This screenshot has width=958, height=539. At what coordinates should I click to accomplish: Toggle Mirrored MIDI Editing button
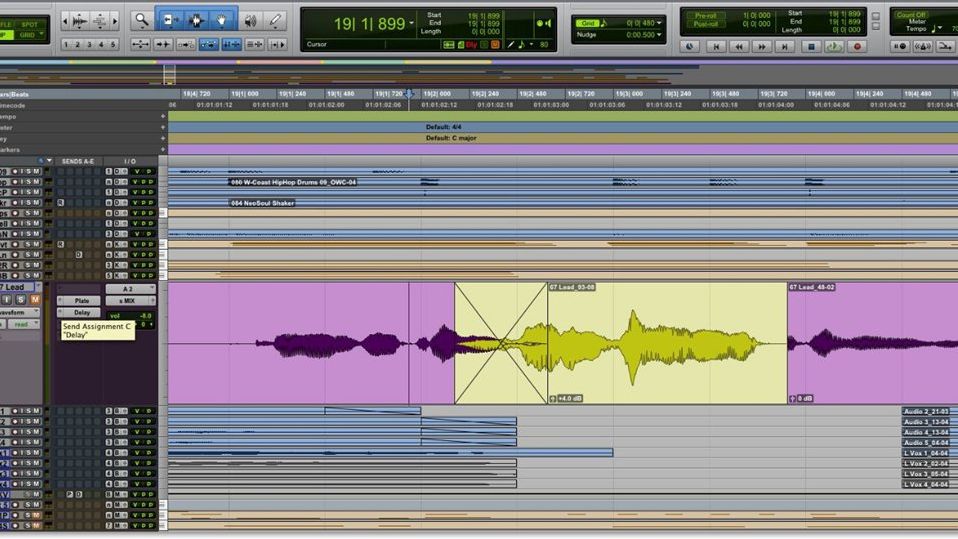pos(186,44)
